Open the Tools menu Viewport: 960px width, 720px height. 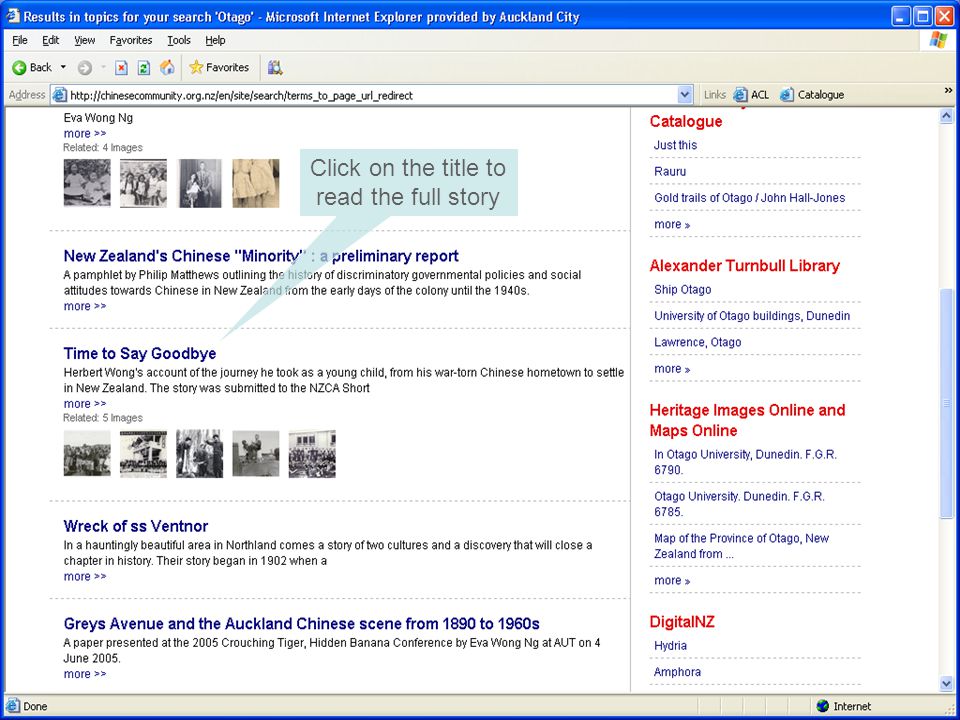point(179,40)
